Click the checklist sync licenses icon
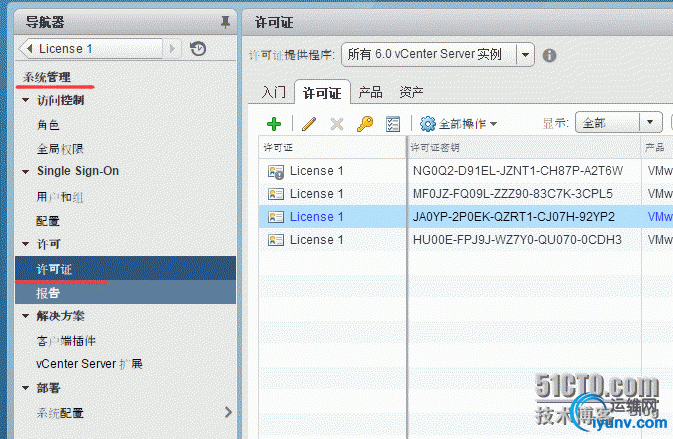Image resolution: width=673 pixels, height=439 pixels. tap(393, 124)
